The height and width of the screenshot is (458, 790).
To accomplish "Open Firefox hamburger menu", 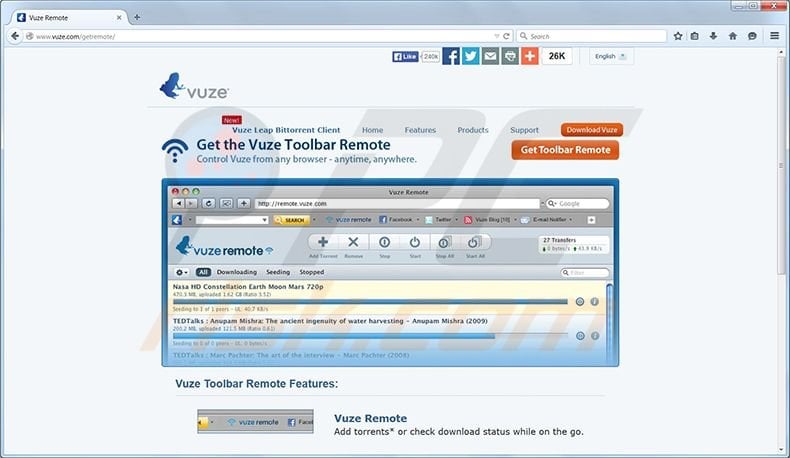I will tap(774, 36).
